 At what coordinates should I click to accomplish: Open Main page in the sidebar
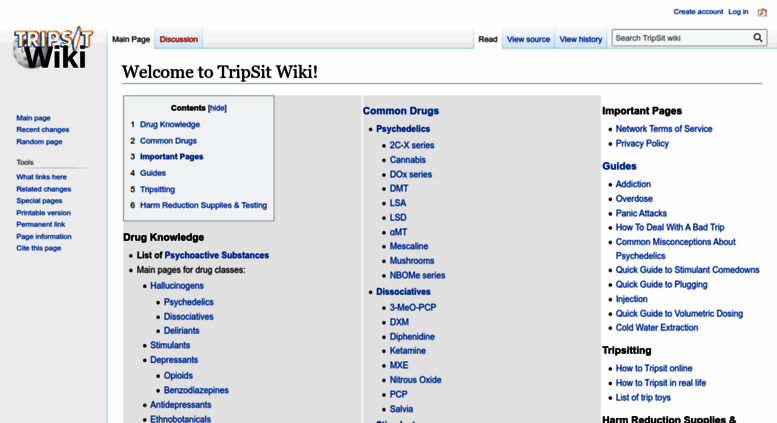(x=33, y=118)
